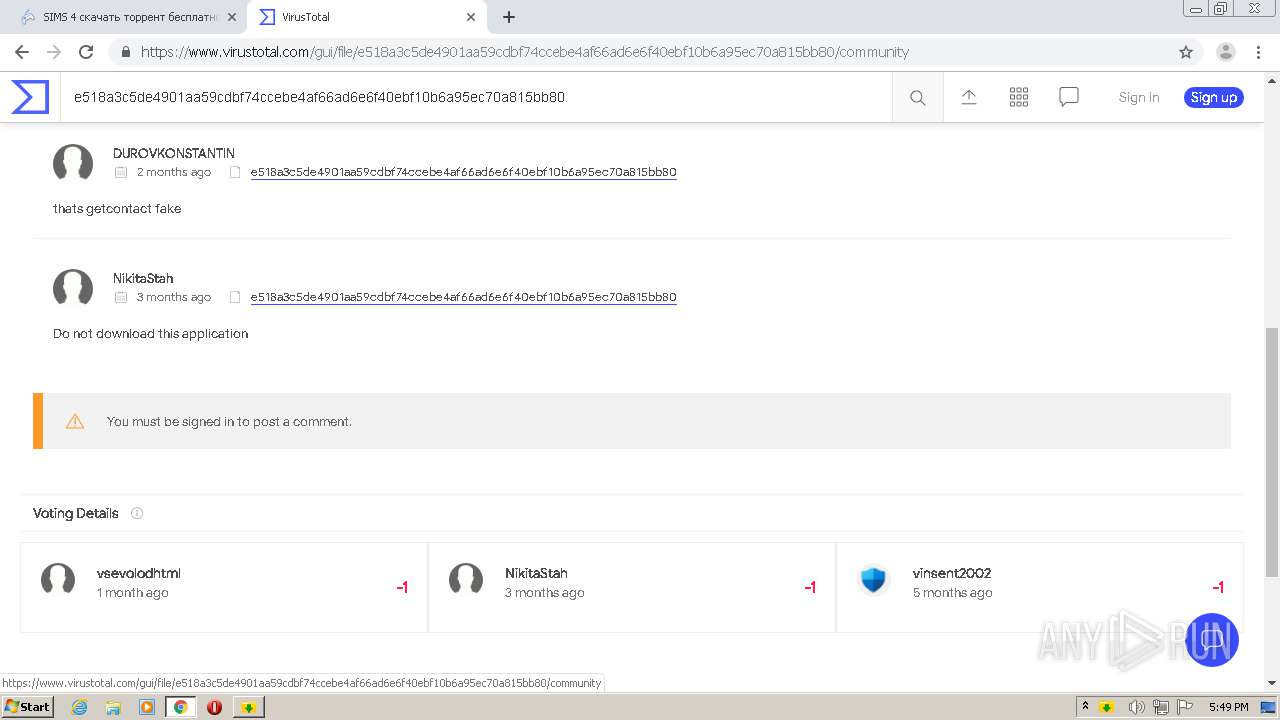The width and height of the screenshot is (1280, 720).
Task: Click the site lock icon in address bar
Action: (125, 52)
